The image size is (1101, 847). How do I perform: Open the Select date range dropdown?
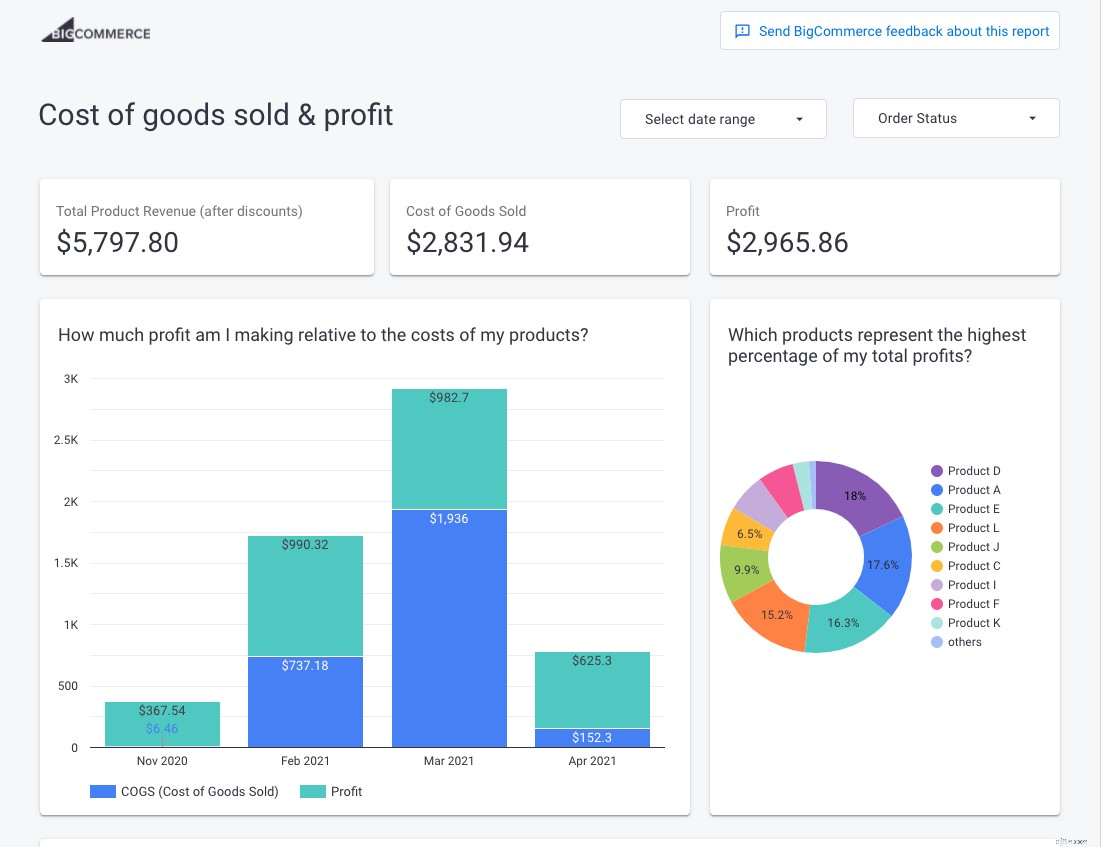723,118
